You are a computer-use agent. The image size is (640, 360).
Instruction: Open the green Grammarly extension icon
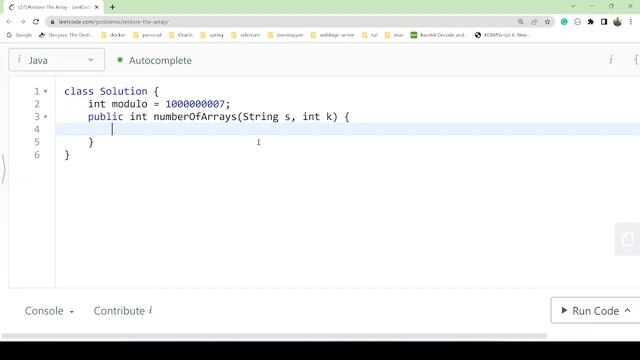click(x=564, y=22)
